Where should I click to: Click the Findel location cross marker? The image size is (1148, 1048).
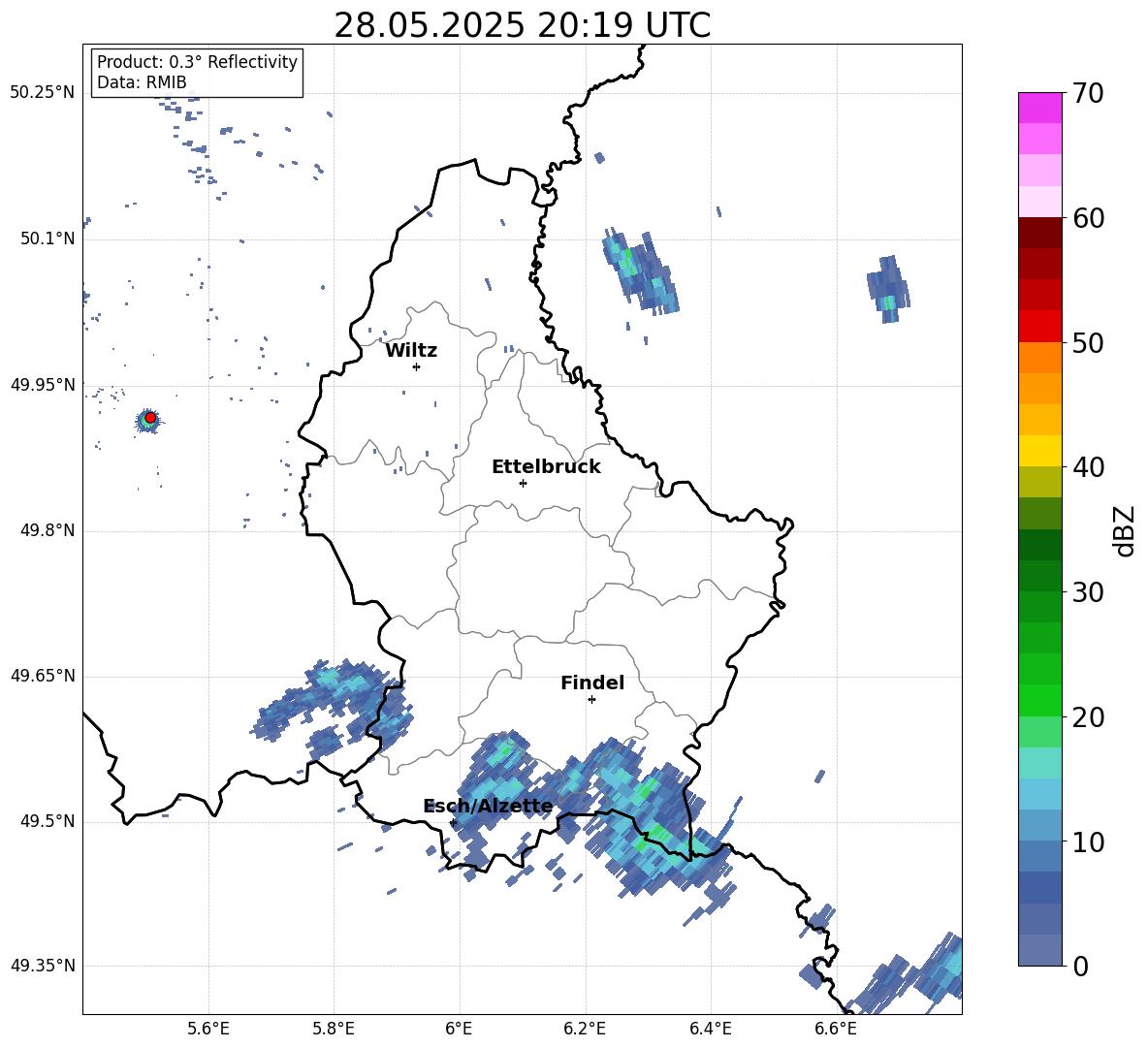(591, 700)
